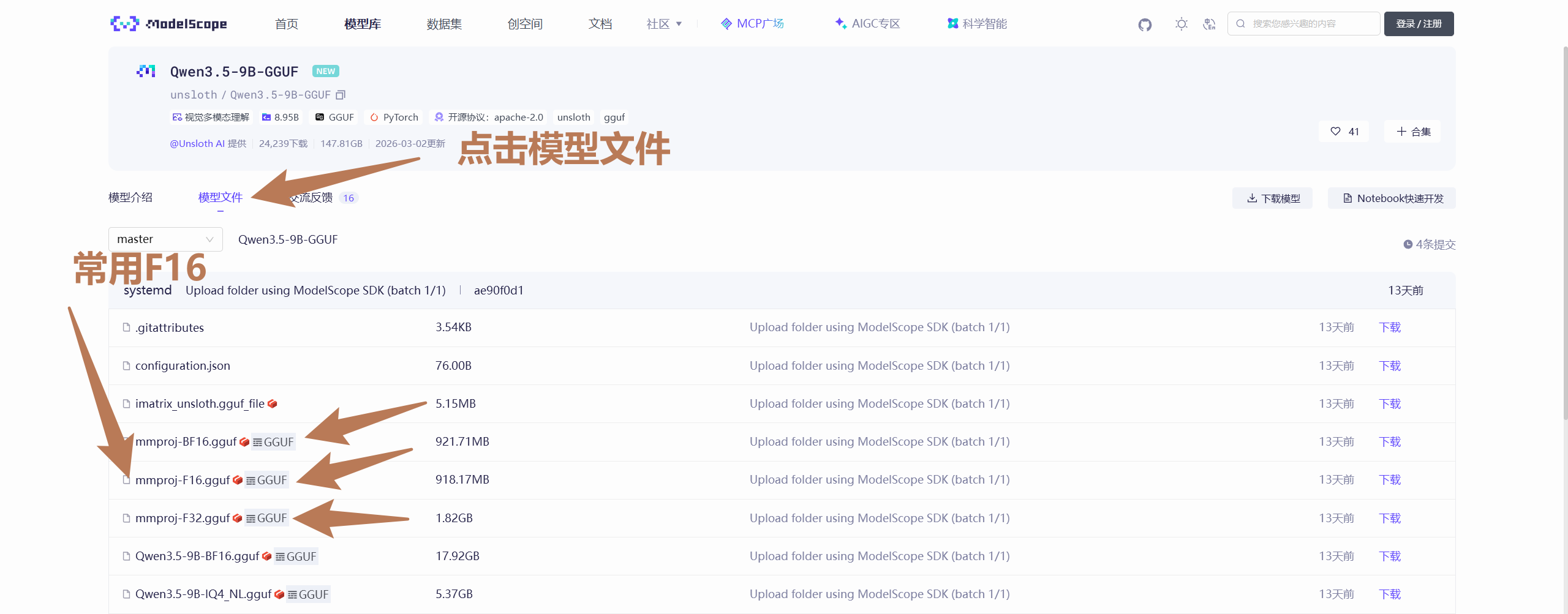Switch to the 模型介绍 tab
The width and height of the screenshot is (1568, 614).
click(130, 197)
